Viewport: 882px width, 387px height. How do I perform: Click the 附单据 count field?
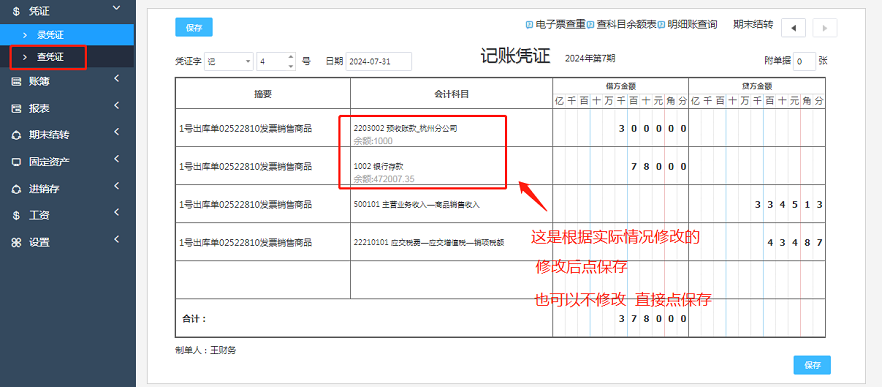tap(804, 61)
